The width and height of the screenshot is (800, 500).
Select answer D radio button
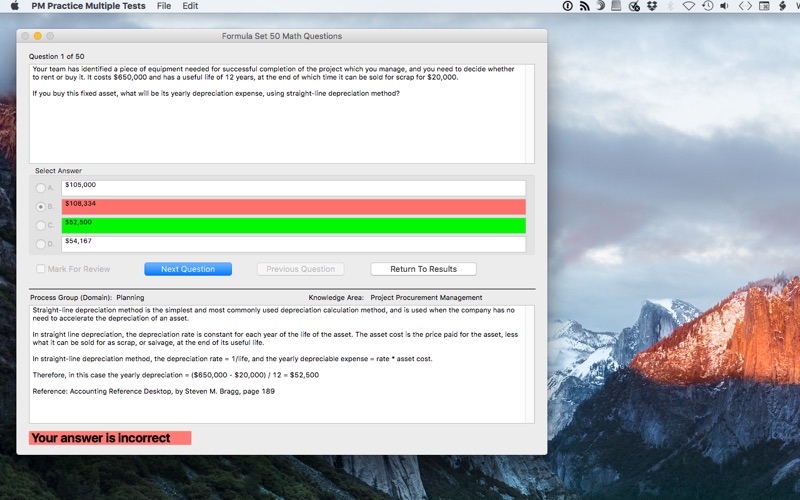[41, 244]
